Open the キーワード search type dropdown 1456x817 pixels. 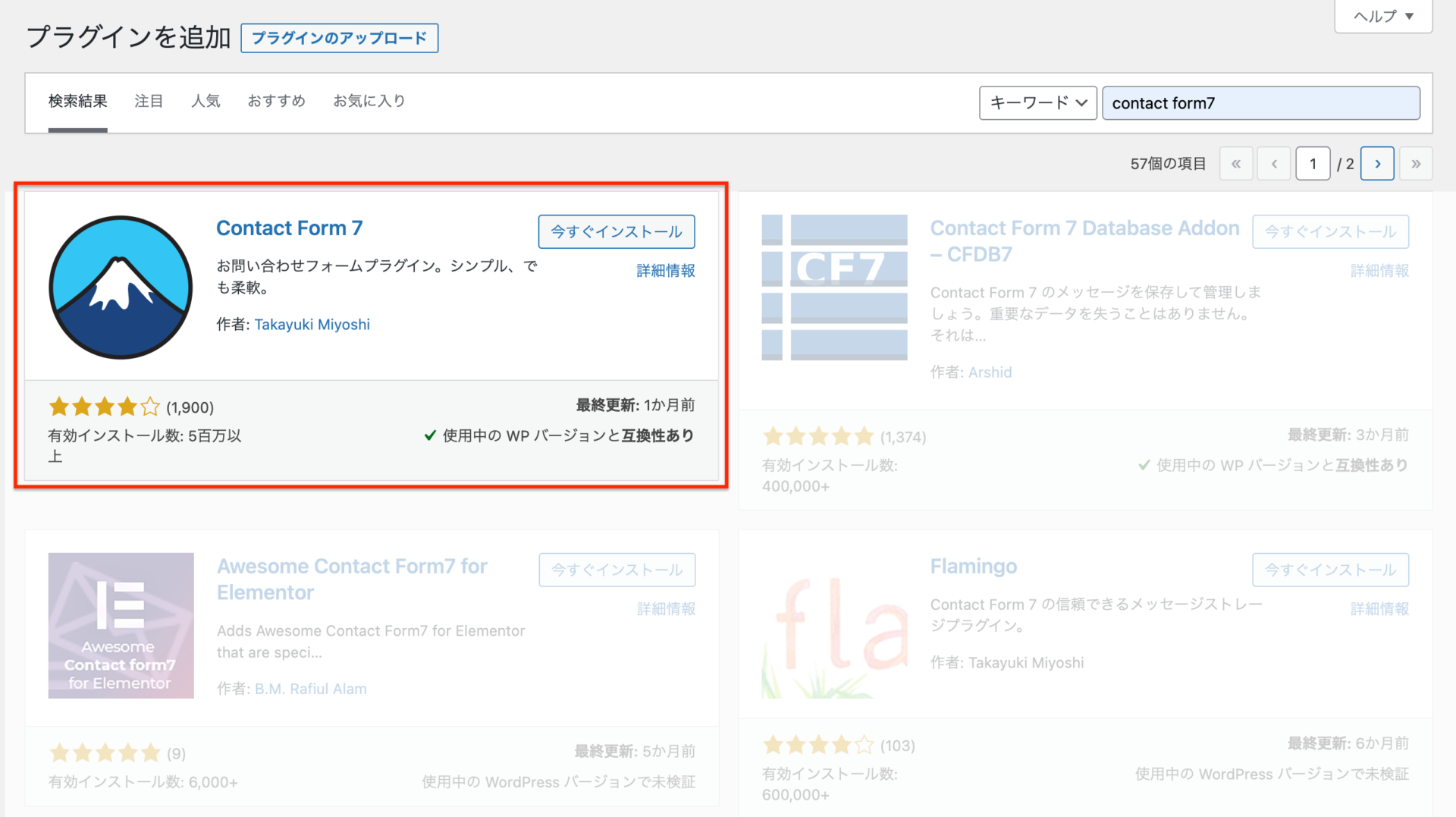(x=1038, y=102)
